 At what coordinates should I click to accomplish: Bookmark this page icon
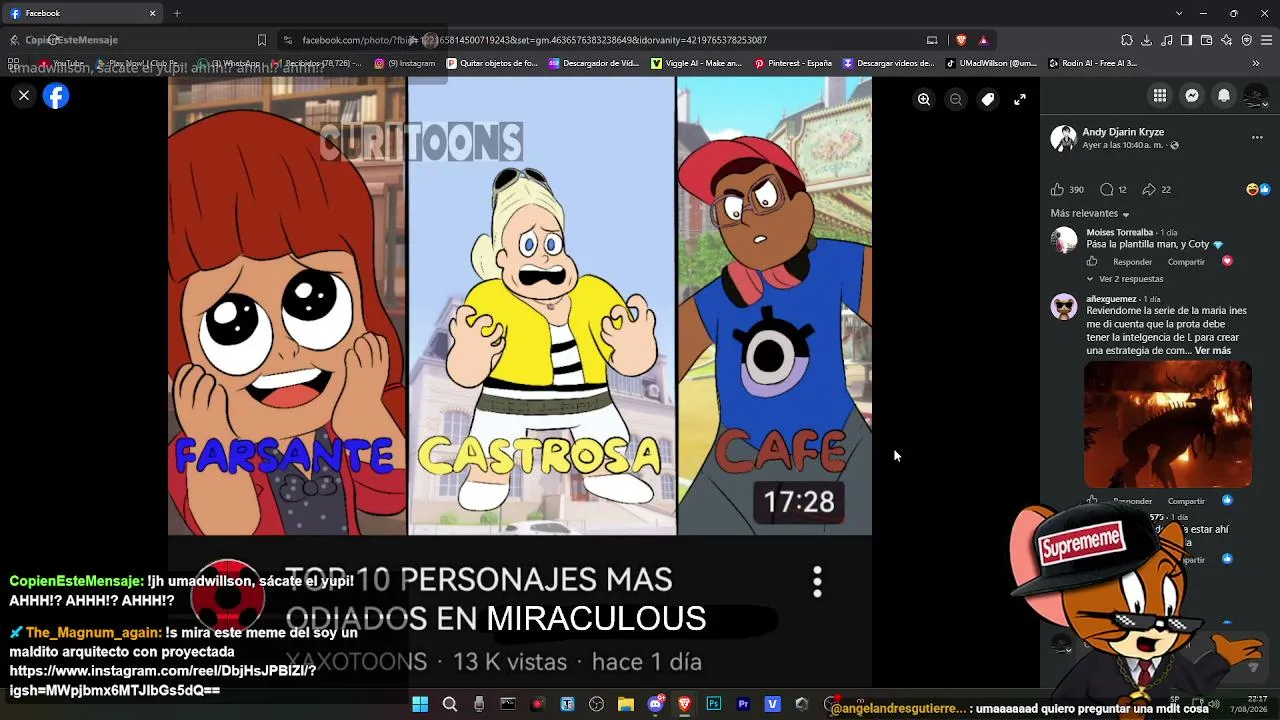coord(262,40)
